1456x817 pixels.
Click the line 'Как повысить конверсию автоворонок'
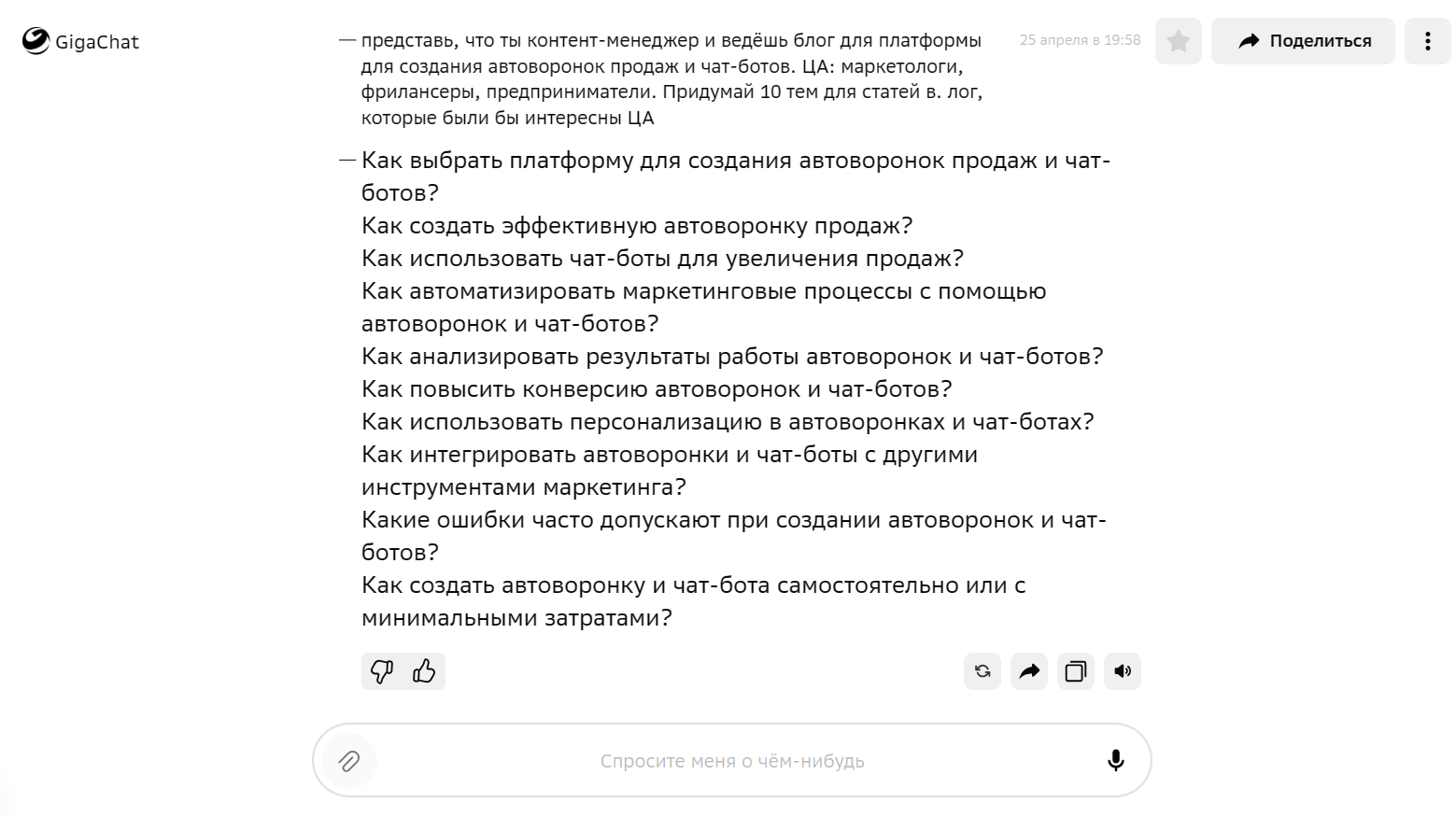point(657,389)
